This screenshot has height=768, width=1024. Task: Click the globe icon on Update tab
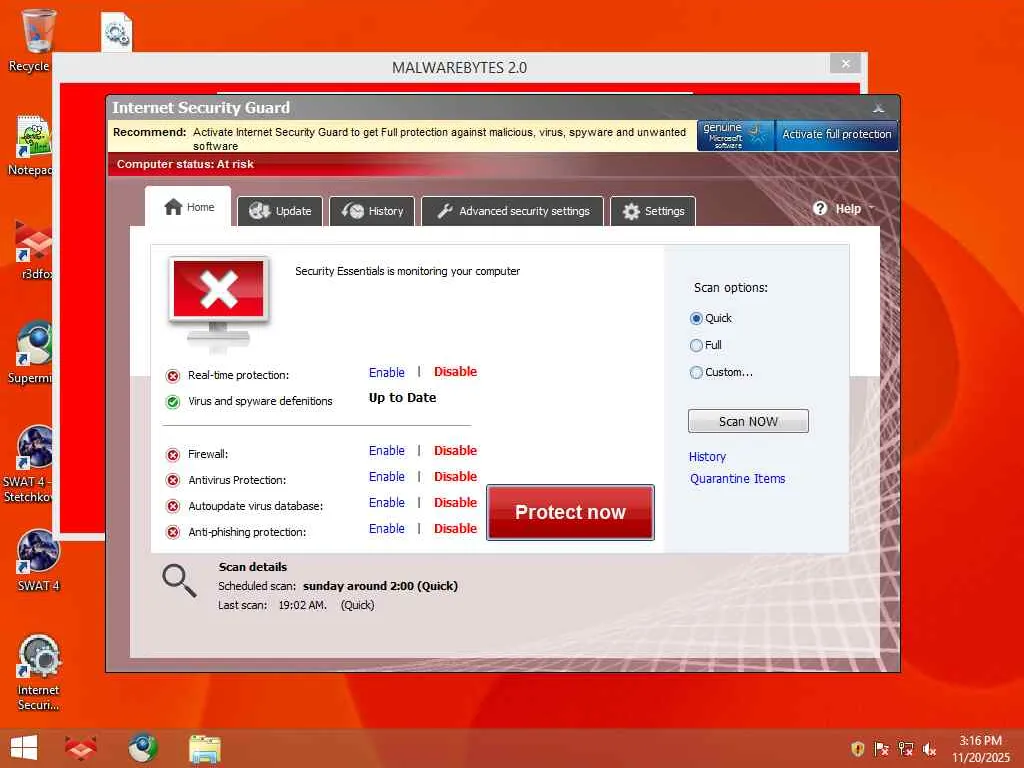click(259, 211)
